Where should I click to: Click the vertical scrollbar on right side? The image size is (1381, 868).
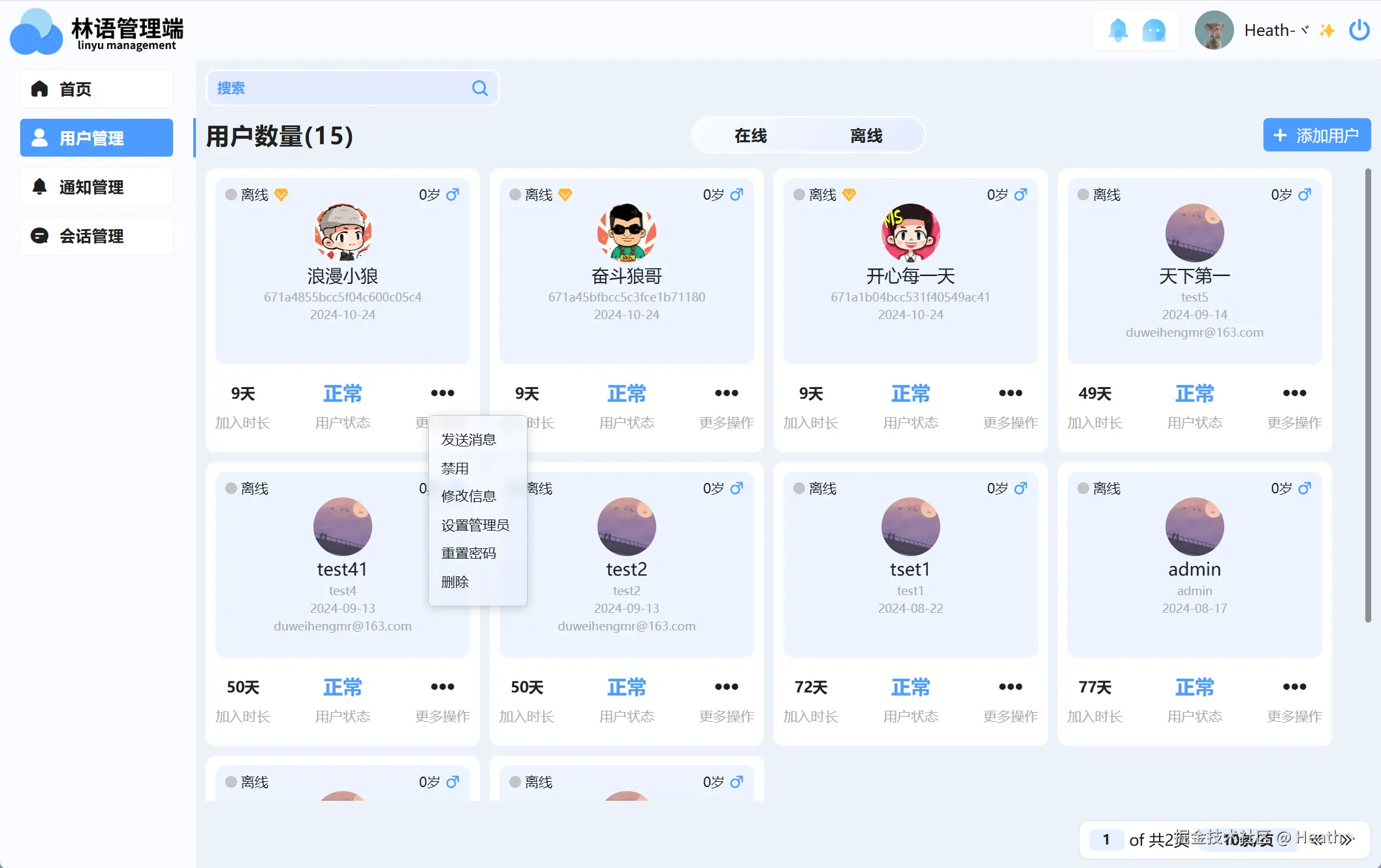[x=1367, y=395]
